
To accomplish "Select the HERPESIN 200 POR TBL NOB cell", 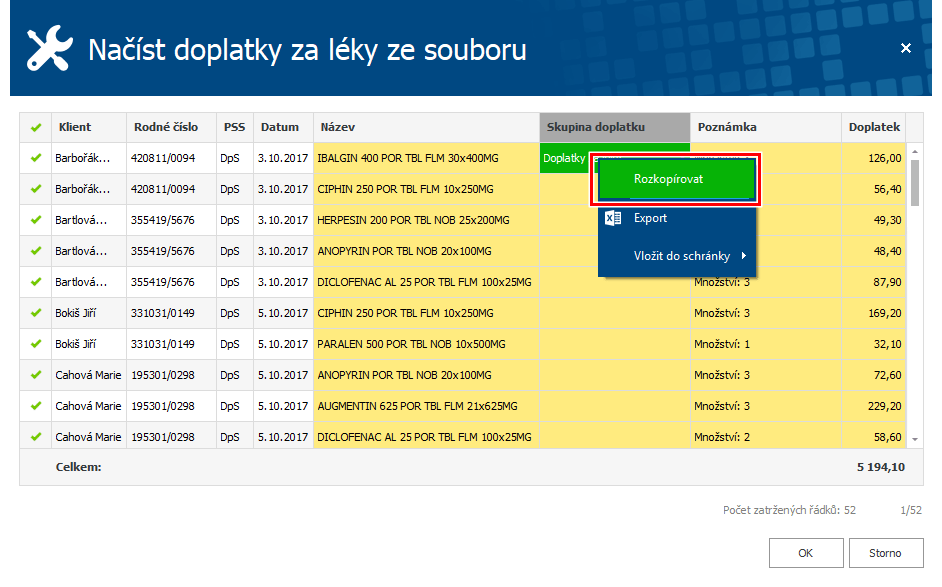I will 427,220.
